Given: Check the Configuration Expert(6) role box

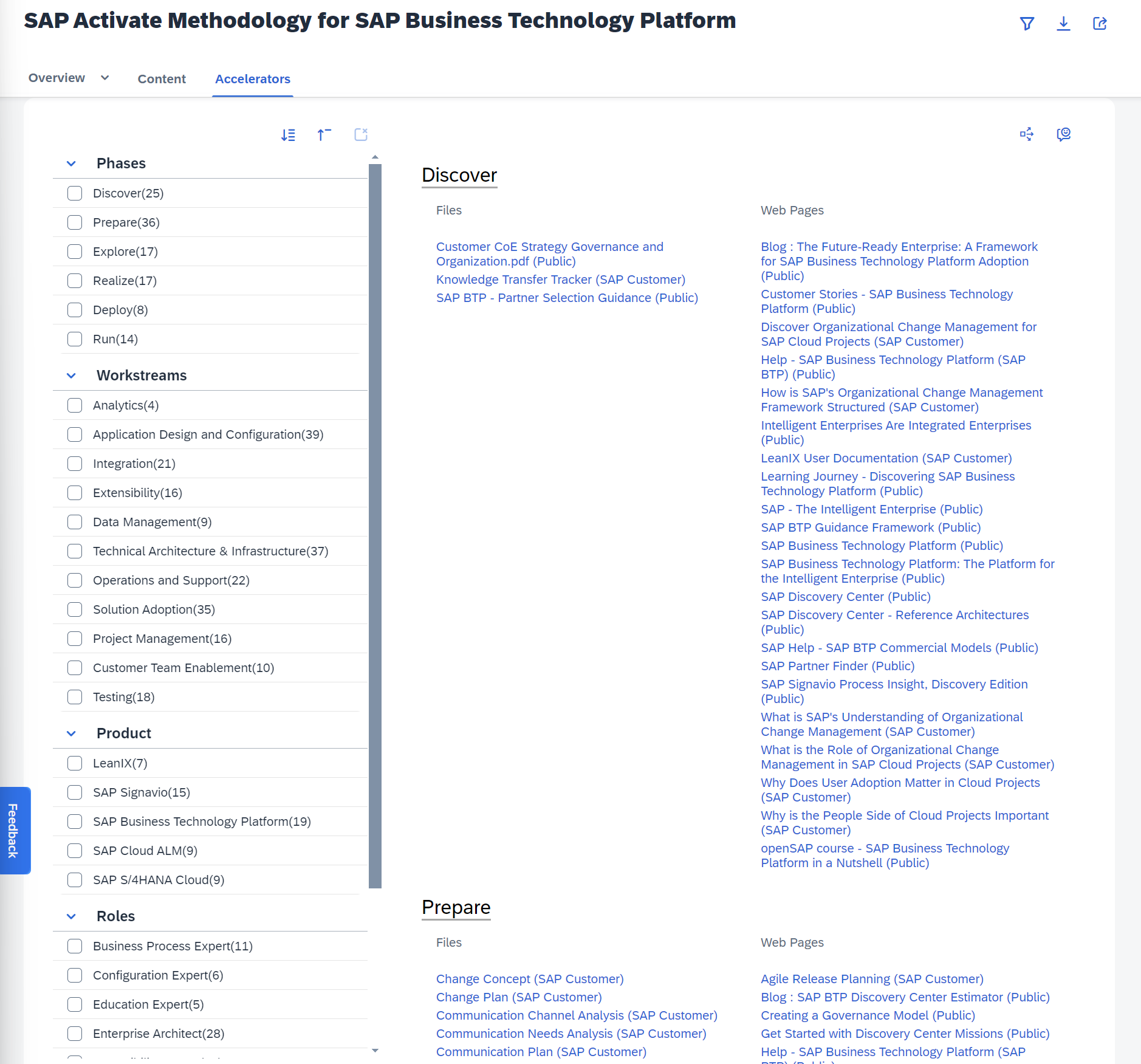Looking at the screenshot, I should (75, 975).
